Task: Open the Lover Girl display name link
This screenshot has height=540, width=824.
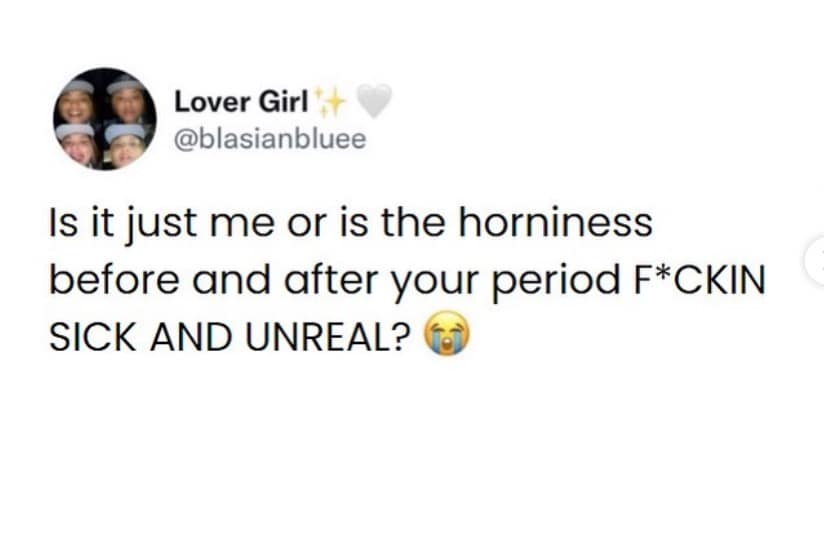Action: 239,102
